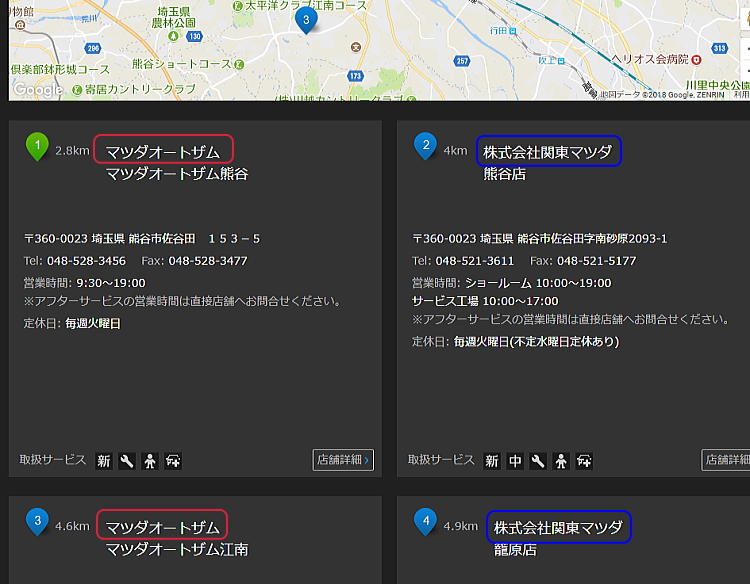Click the 吹上 station marker on map

561,61
